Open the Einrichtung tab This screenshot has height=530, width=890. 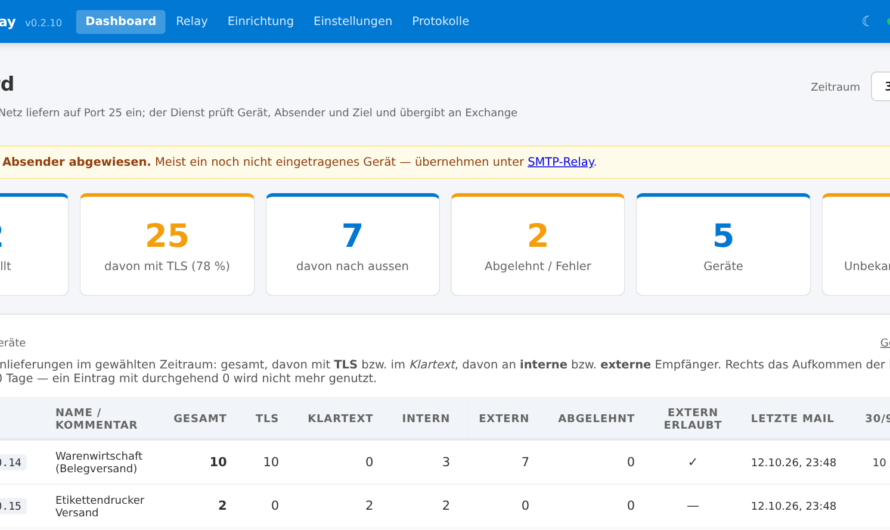click(261, 22)
